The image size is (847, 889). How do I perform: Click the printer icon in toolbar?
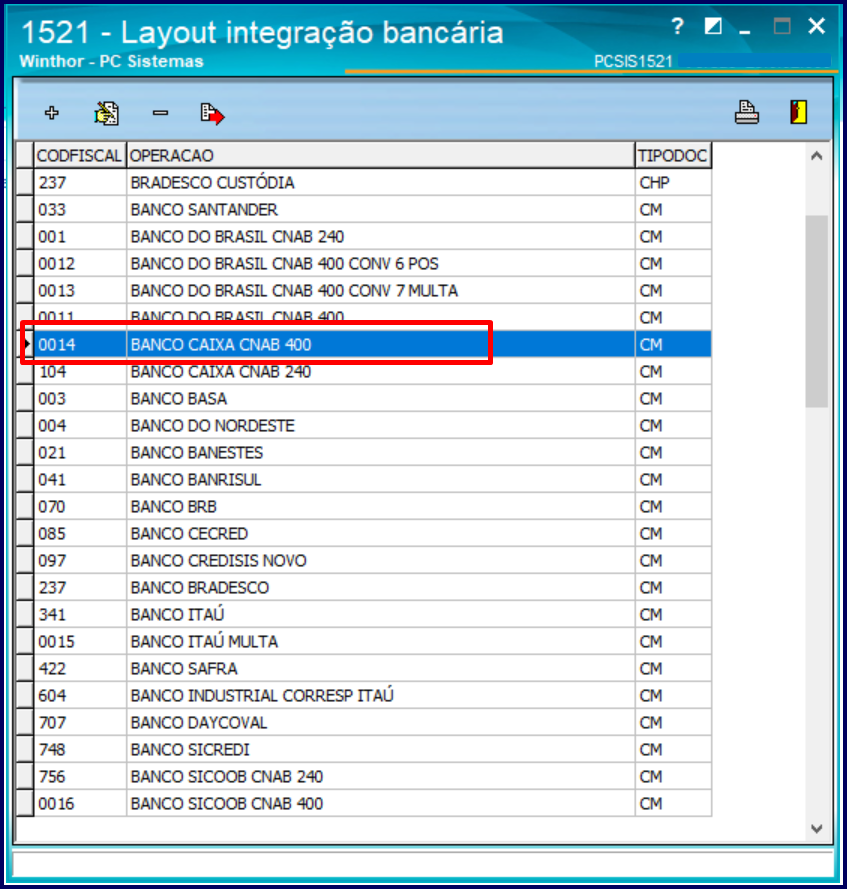point(747,112)
